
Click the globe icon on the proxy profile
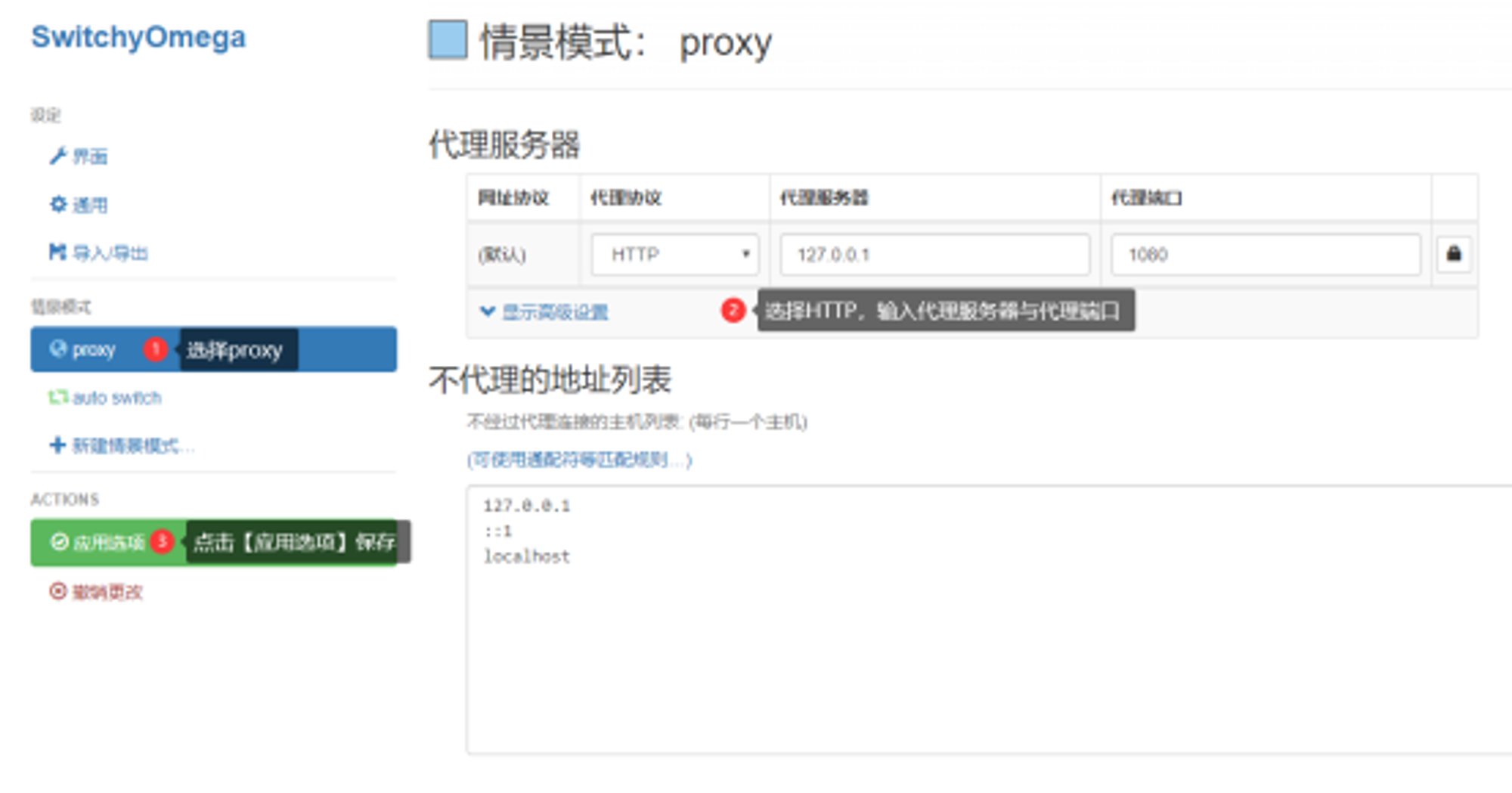[x=57, y=348]
